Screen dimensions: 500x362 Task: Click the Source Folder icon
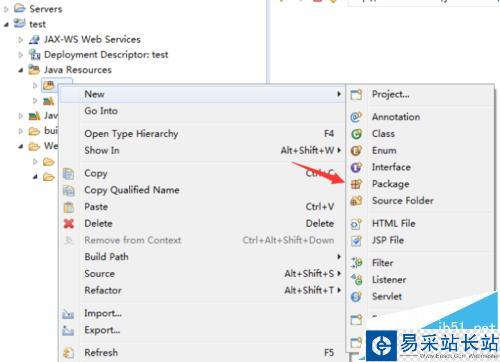(356, 201)
